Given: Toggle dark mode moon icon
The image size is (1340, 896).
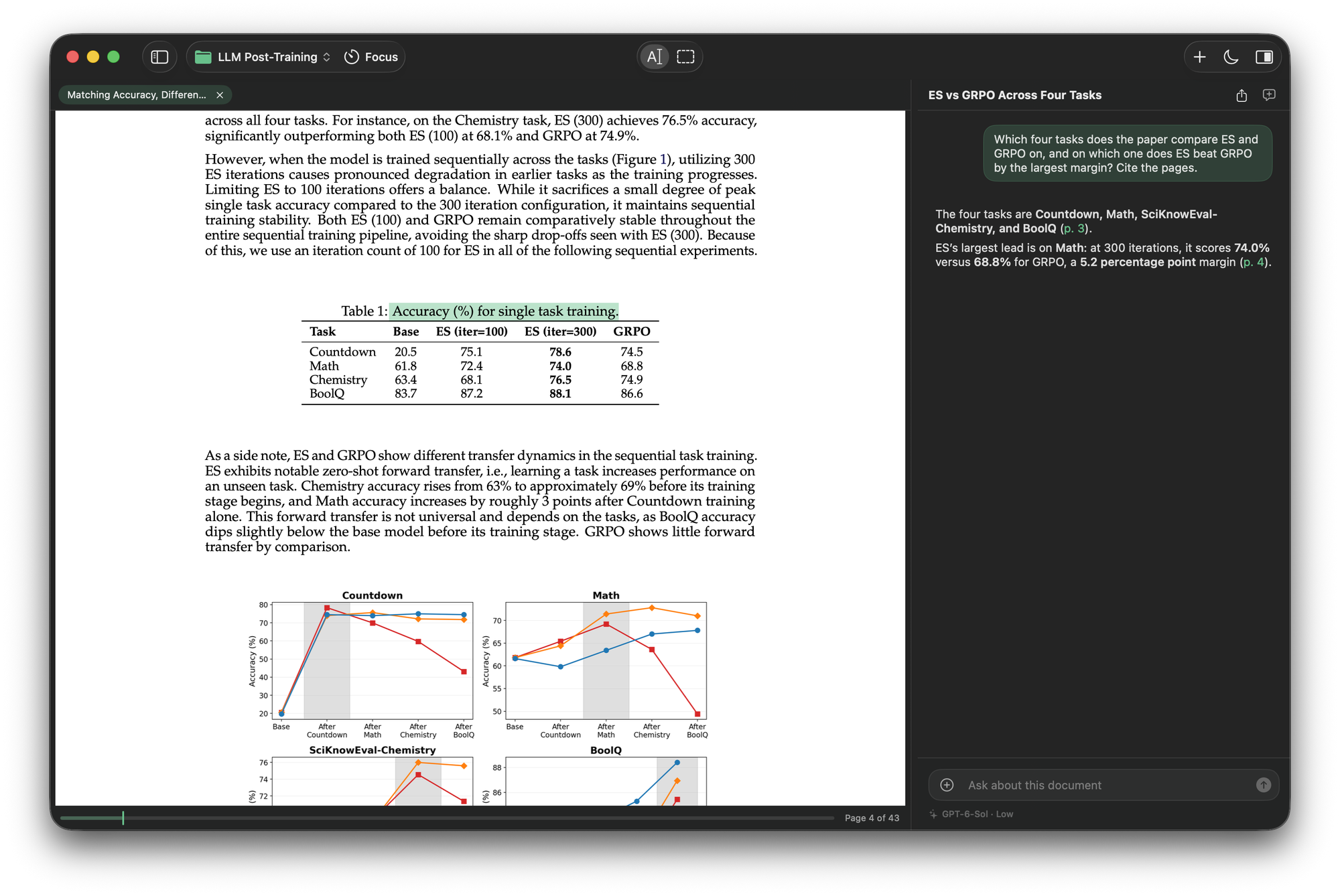Looking at the screenshot, I should coord(1231,57).
